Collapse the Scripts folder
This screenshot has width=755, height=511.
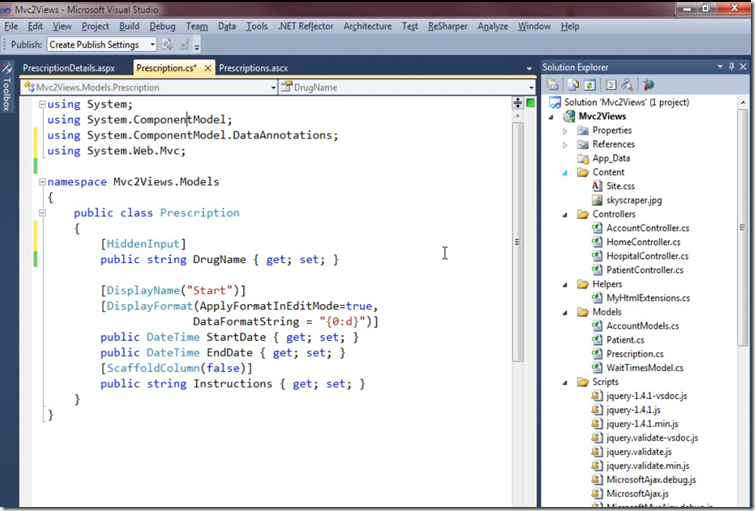coord(565,382)
